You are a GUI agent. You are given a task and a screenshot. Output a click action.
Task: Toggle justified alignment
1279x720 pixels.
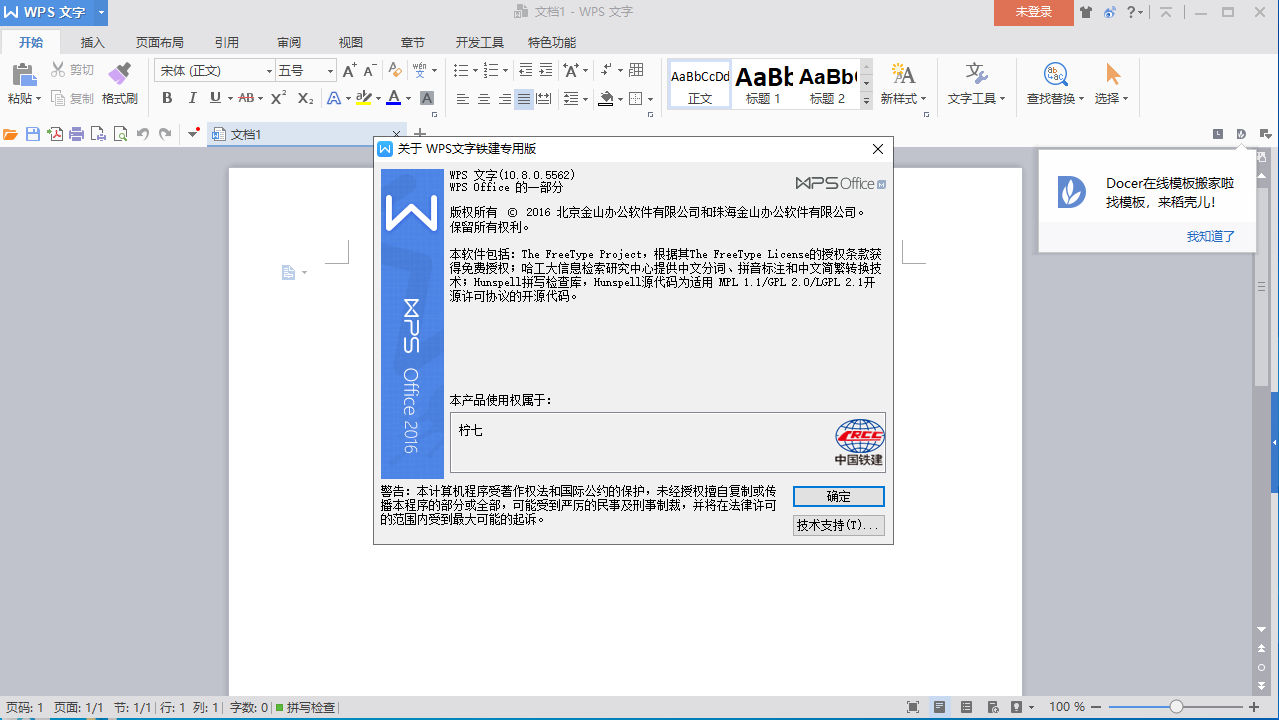pyautogui.click(x=524, y=99)
